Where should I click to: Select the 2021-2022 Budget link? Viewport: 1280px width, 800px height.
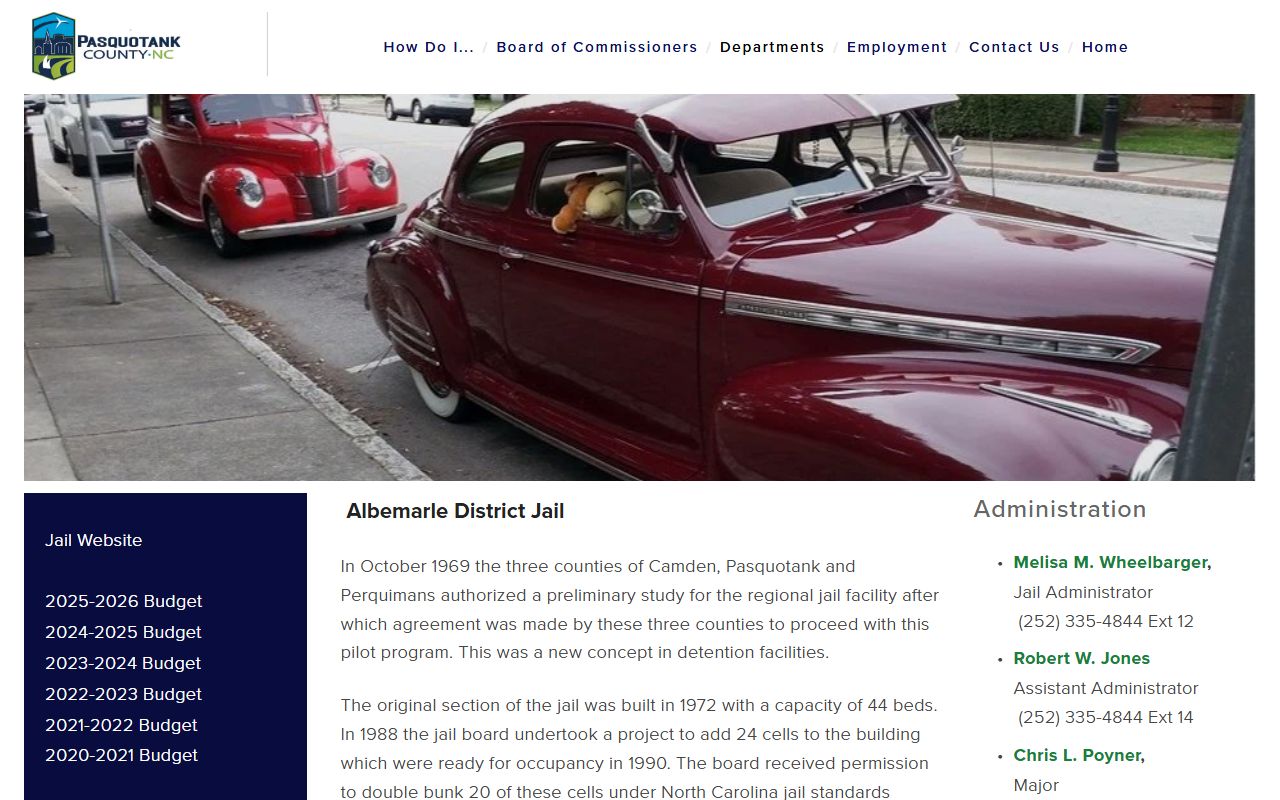click(121, 725)
